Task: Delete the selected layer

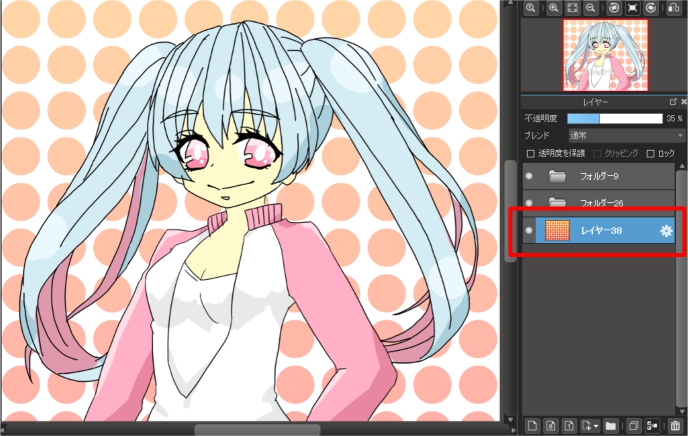Action: tap(675, 425)
